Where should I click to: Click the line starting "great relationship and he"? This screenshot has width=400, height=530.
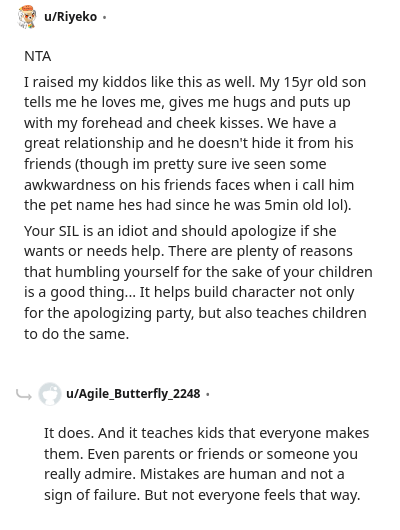point(189,143)
